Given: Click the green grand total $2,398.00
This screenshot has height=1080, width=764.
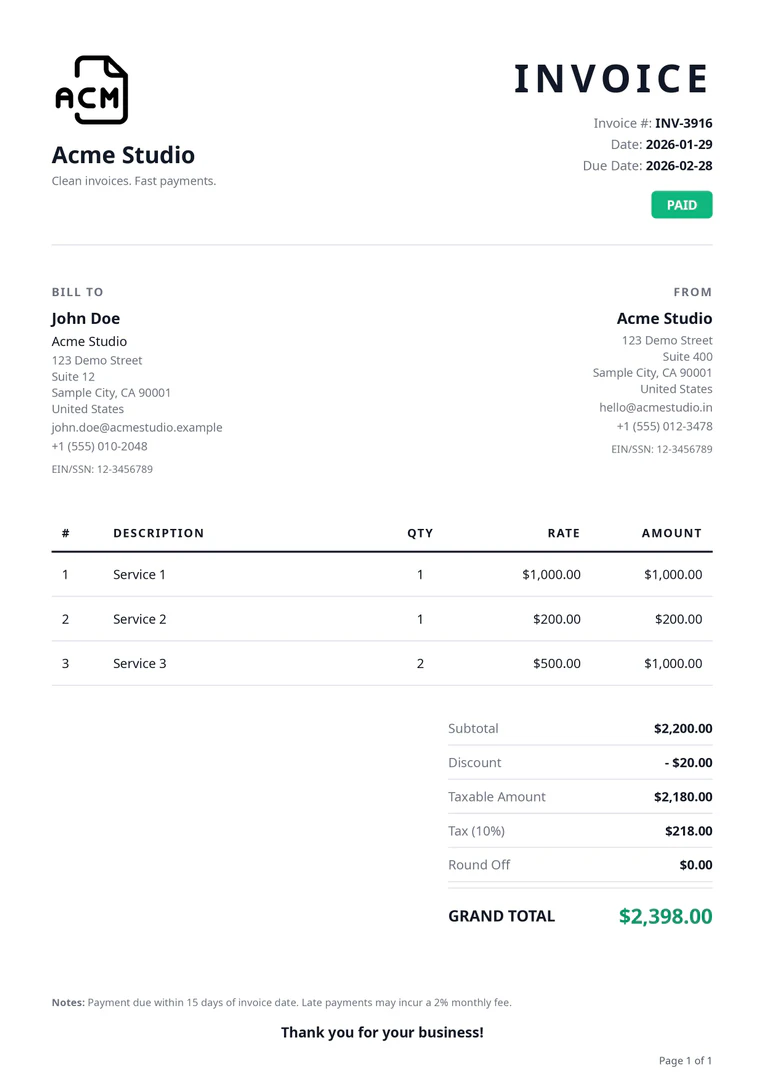Looking at the screenshot, I should click(665, 916).
